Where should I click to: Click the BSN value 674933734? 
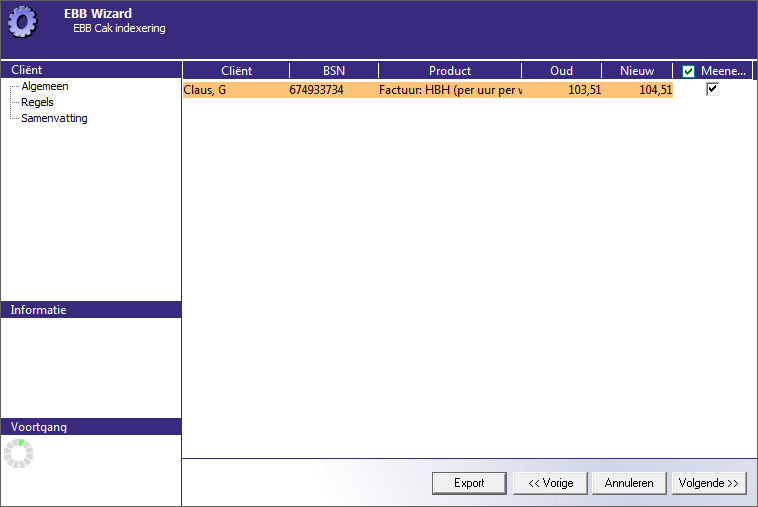tap(316, 90)
